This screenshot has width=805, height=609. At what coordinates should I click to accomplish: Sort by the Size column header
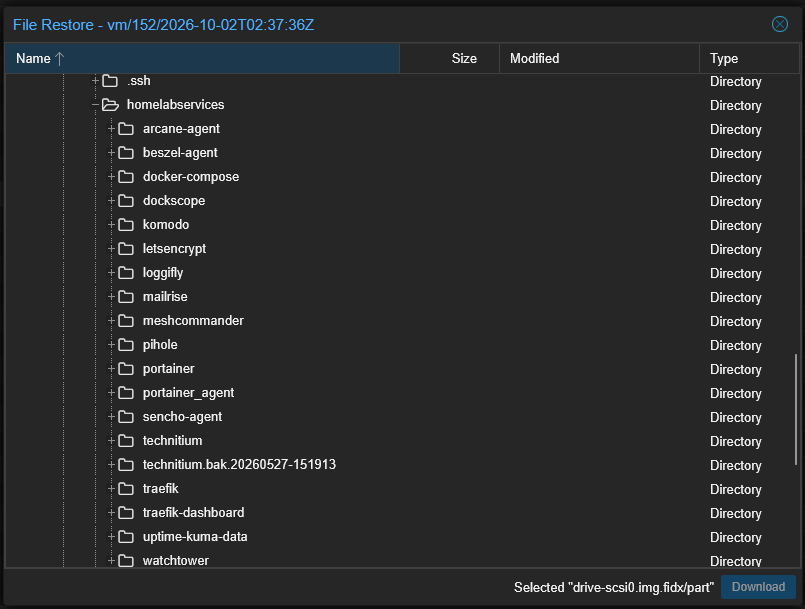click(449, 59)
